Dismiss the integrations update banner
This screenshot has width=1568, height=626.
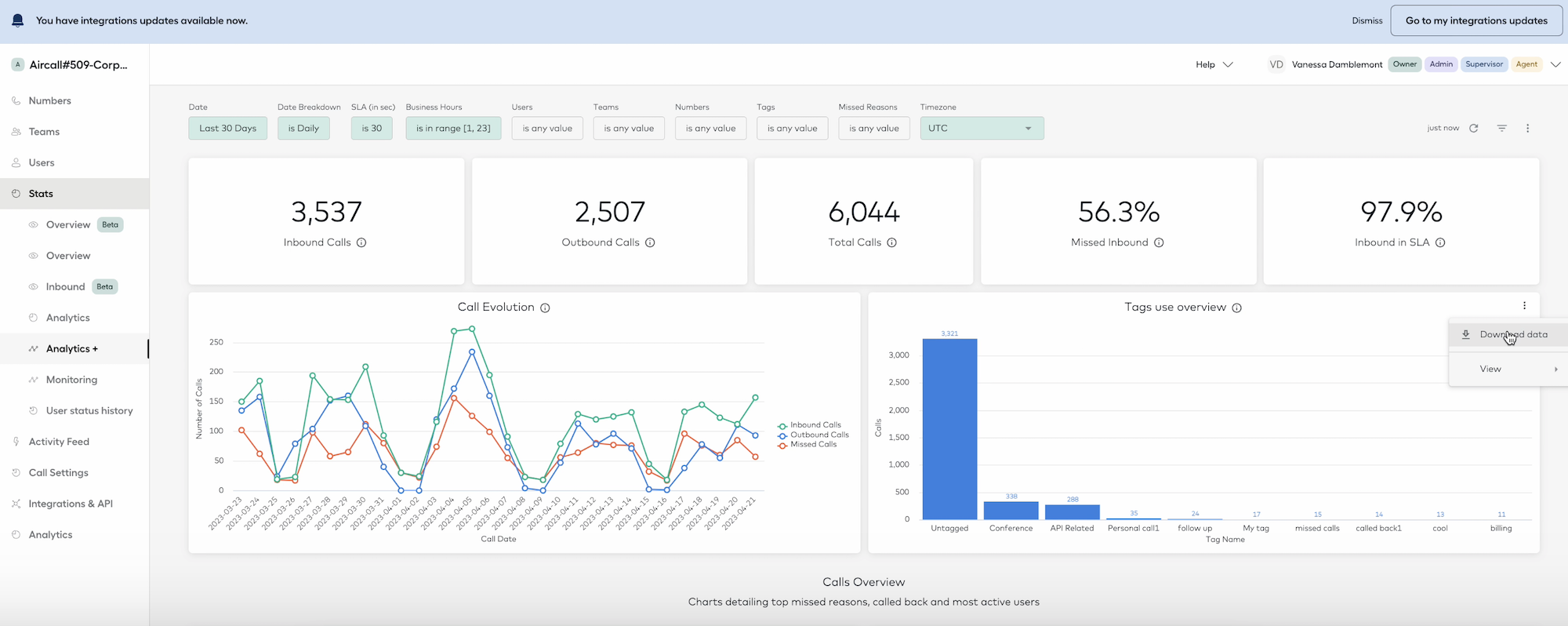(x=1367, y=21)
